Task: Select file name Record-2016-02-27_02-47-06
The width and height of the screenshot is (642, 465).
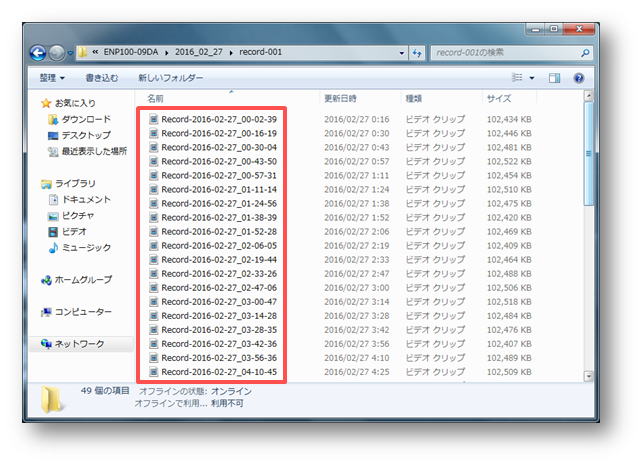Action: point(219,288)
